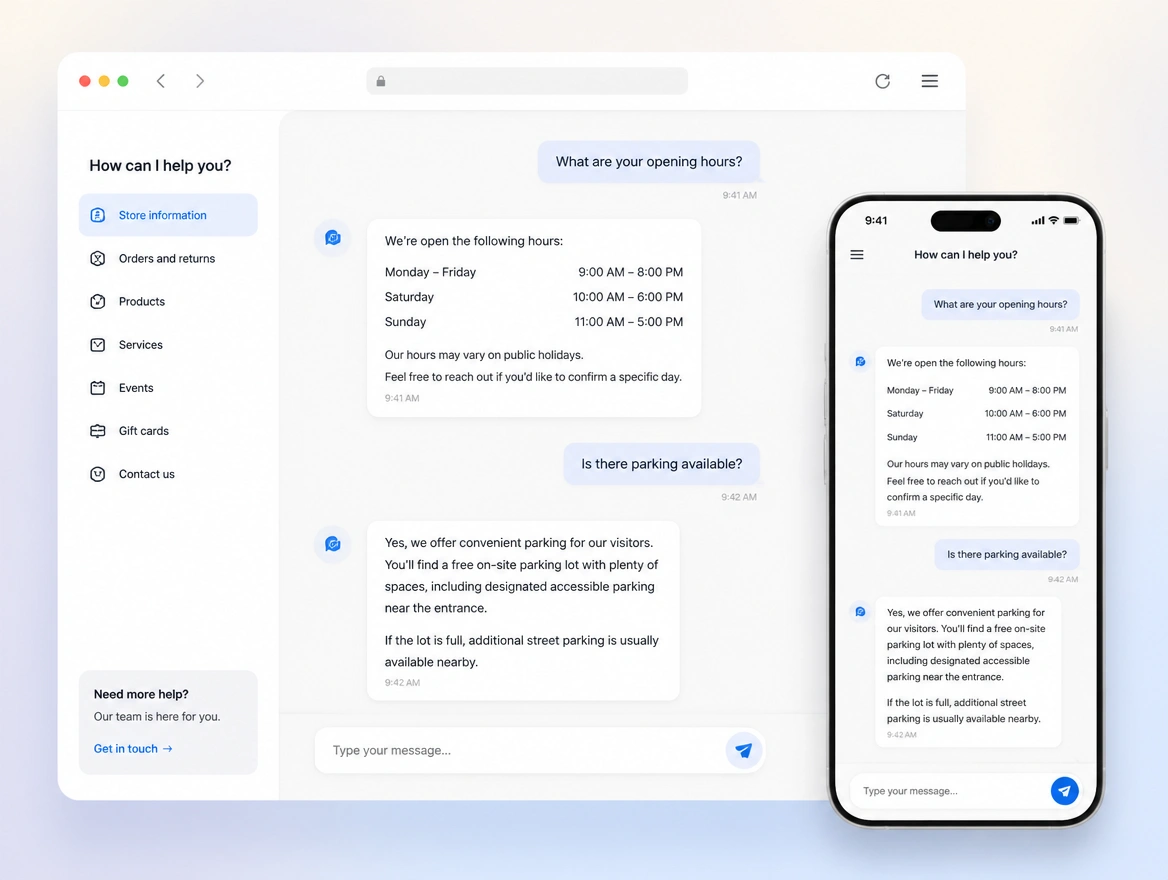
Task: Click bot avatar beside parking reply on desktop
Action: pos(333,544)
